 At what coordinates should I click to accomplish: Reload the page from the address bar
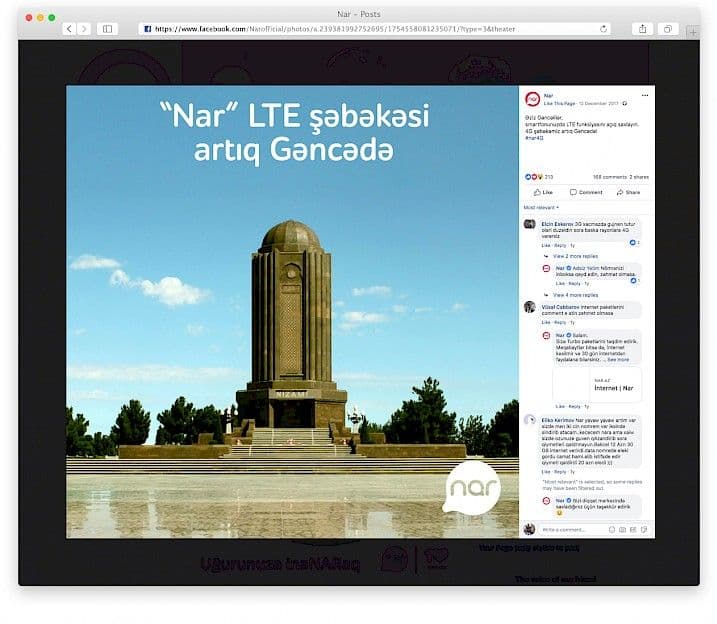[603, 29]
